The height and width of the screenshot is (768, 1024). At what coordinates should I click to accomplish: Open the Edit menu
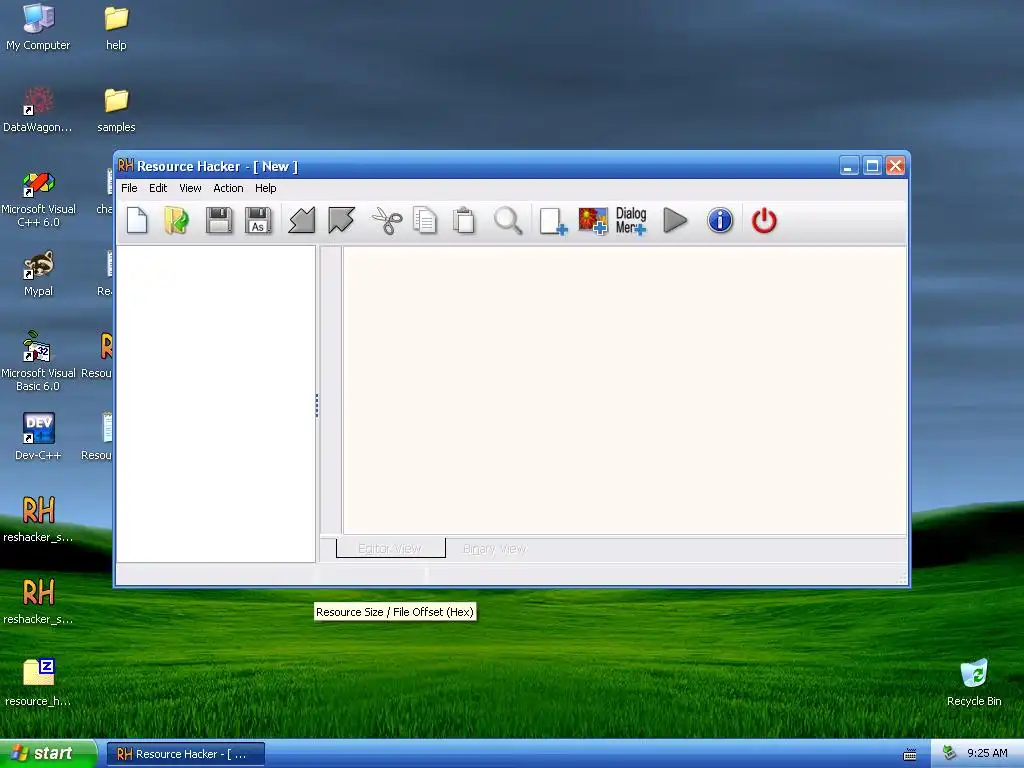[x=158, y=188]
